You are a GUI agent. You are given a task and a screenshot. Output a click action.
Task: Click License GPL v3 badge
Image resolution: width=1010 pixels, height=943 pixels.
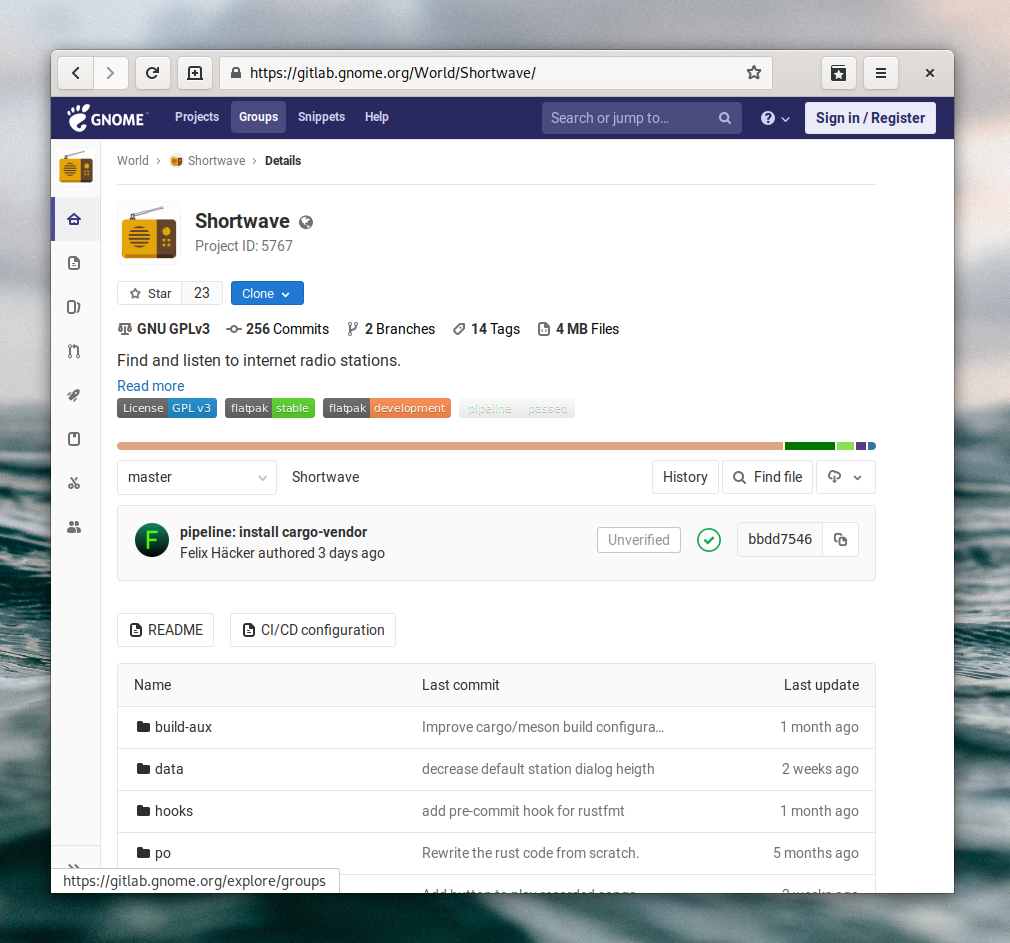[167, 408]
